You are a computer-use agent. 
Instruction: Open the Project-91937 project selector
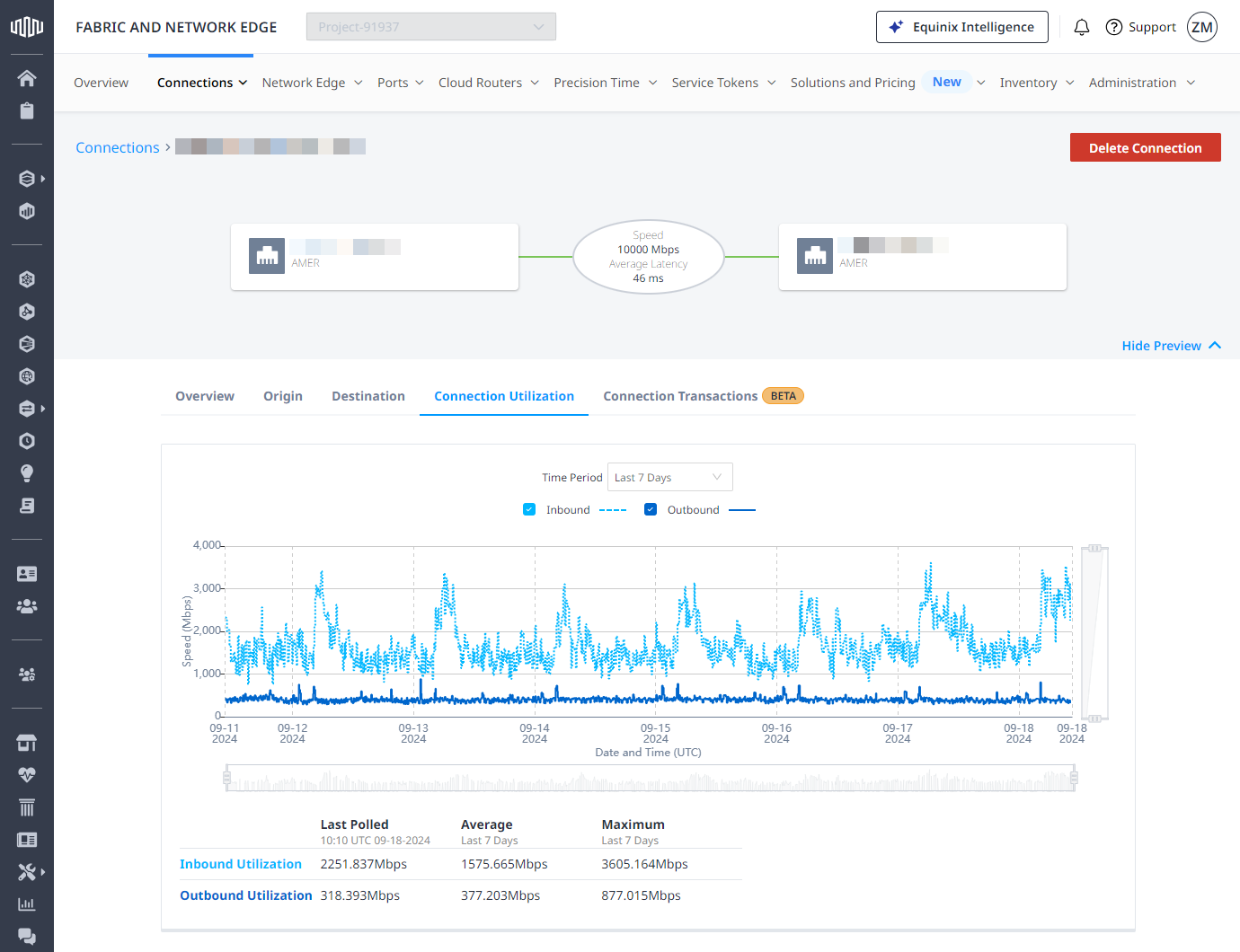431,27
